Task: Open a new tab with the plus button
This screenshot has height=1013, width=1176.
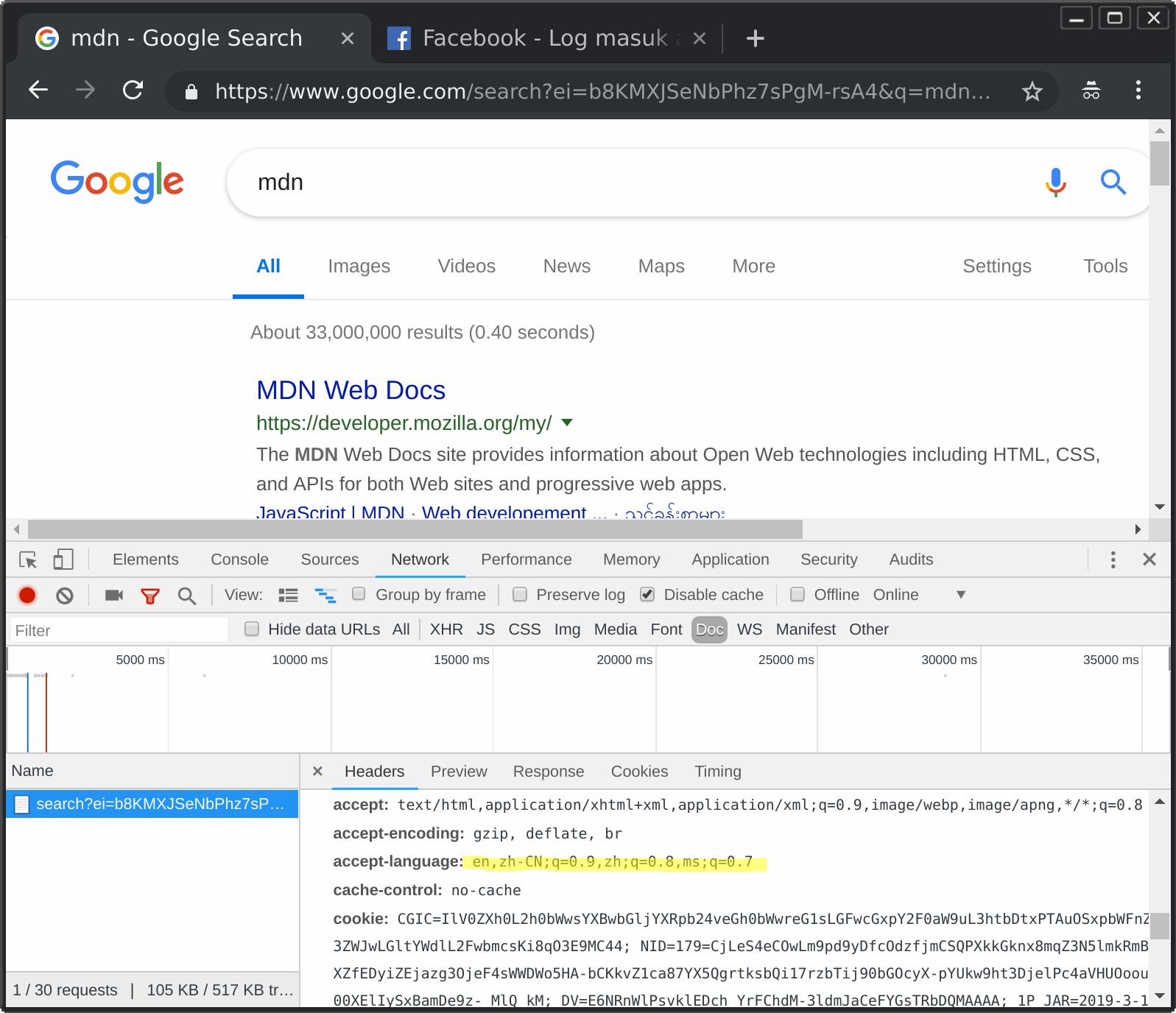Action: tap(756, 38)
